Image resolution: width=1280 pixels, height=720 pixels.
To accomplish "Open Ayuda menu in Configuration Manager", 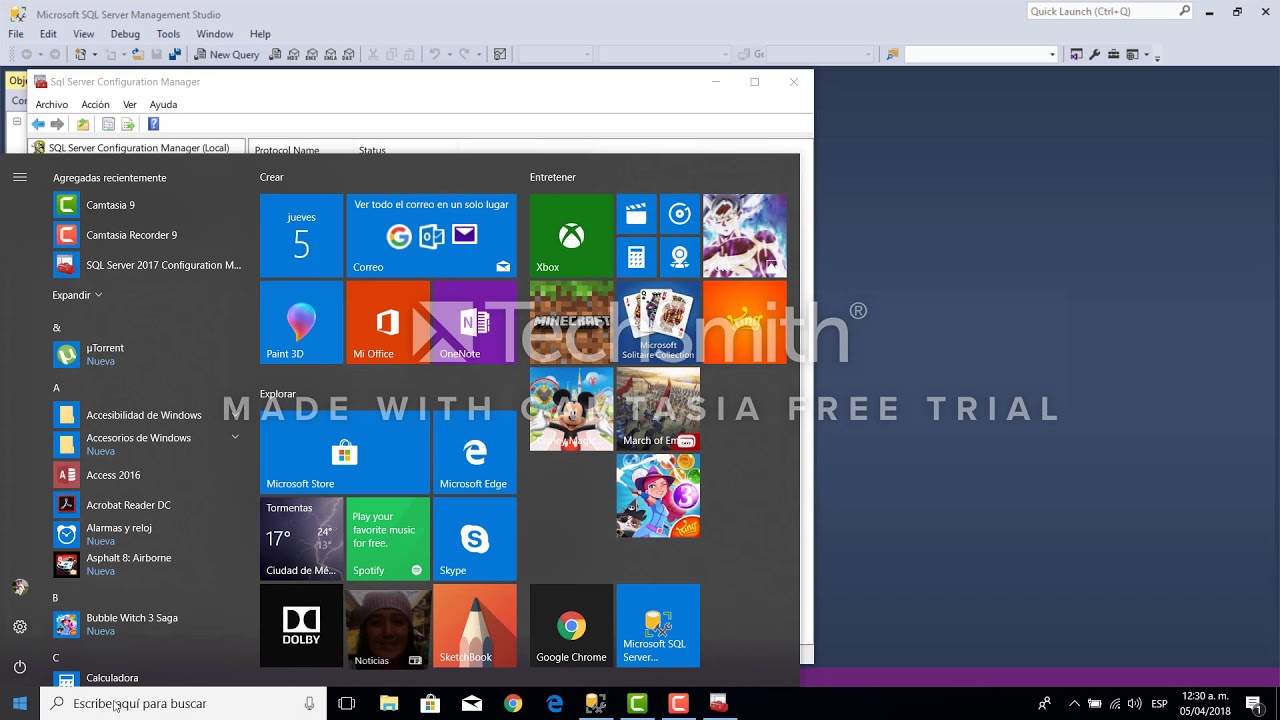I will pyautogui.click(x=163, y=104).
